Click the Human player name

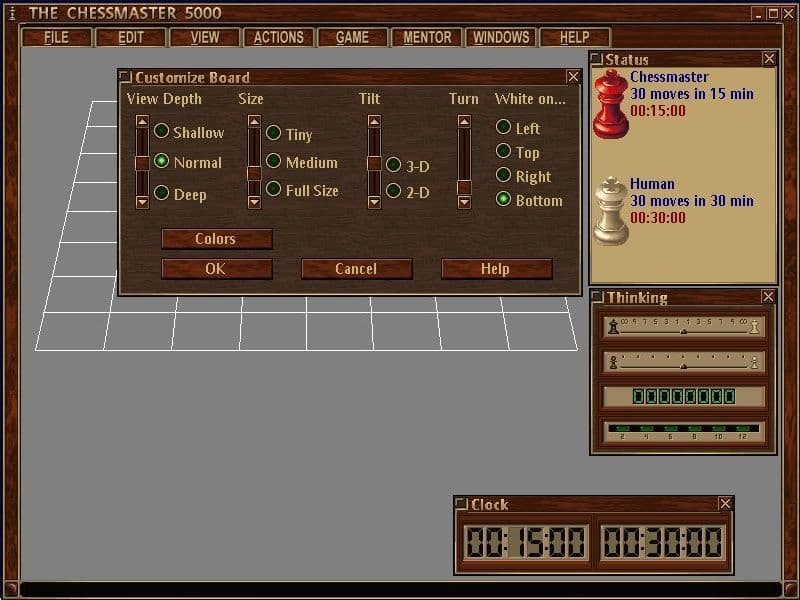(x=652, y=184)
